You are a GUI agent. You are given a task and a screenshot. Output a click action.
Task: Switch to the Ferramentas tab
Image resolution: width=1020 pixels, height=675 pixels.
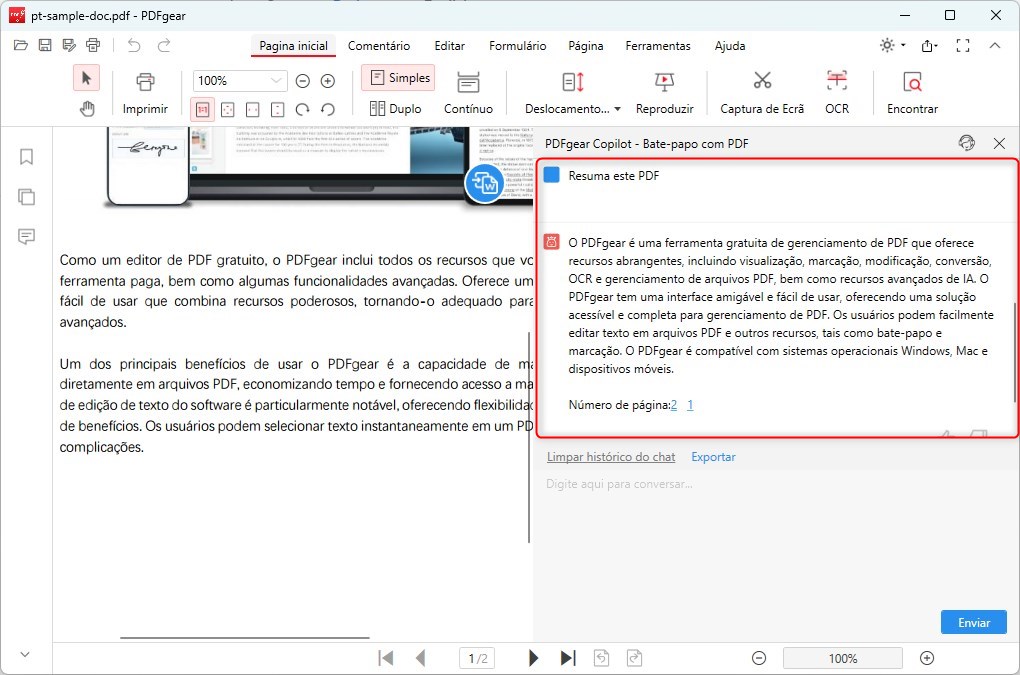657,46
